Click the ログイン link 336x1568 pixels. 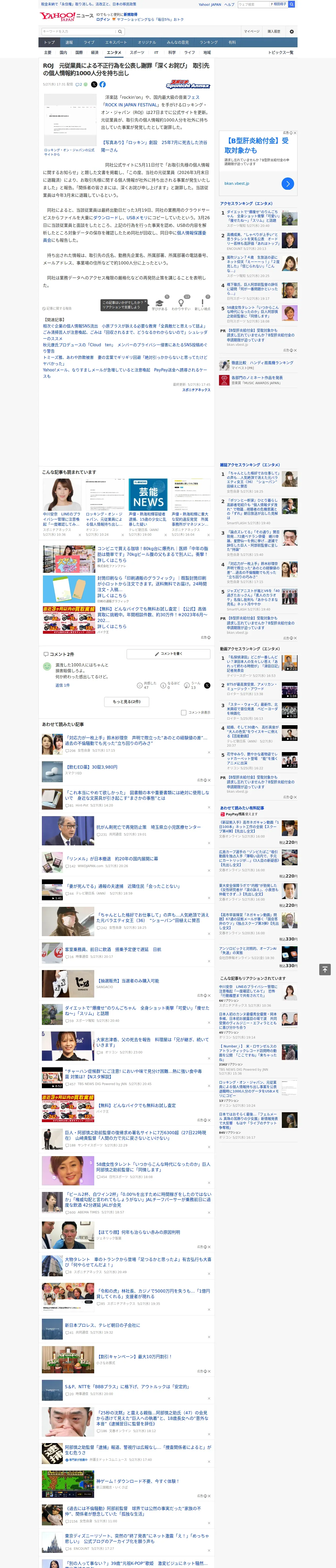pos(103,20)
